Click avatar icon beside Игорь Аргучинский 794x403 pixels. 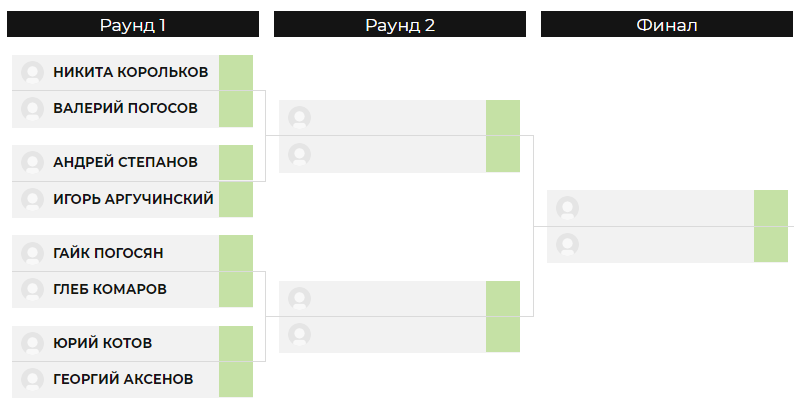click(32, 199)
